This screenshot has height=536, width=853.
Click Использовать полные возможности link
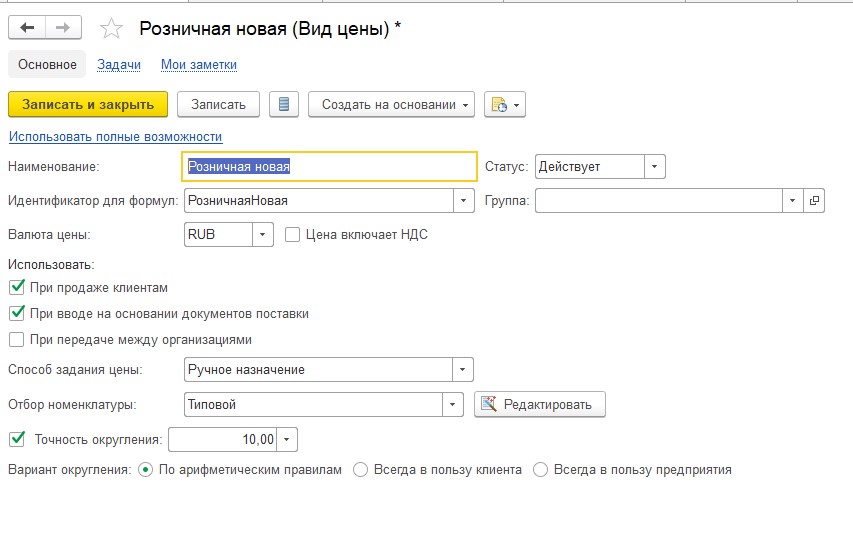(115, 137)
